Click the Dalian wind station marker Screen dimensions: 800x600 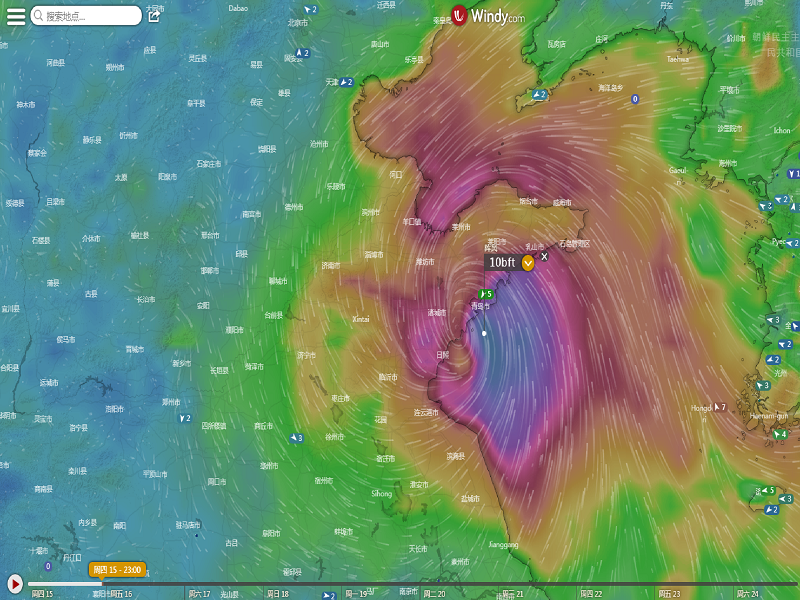pos(541,95)
